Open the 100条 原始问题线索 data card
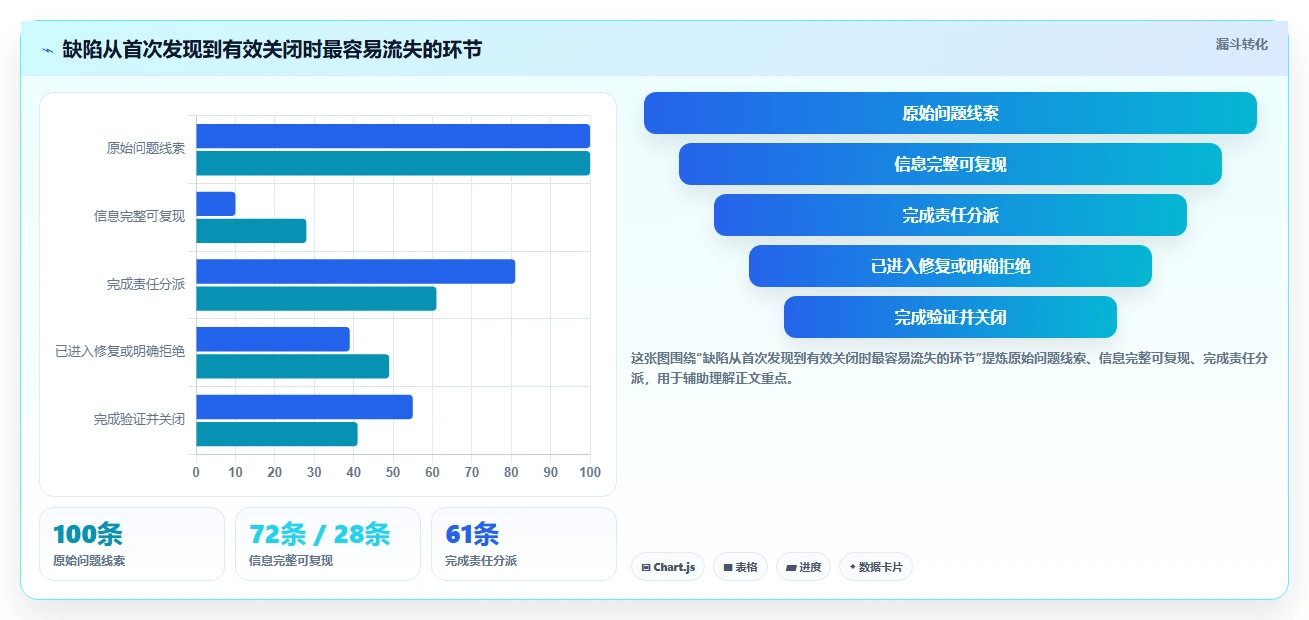The image size is (1309, 620). (x=132, y=544)
